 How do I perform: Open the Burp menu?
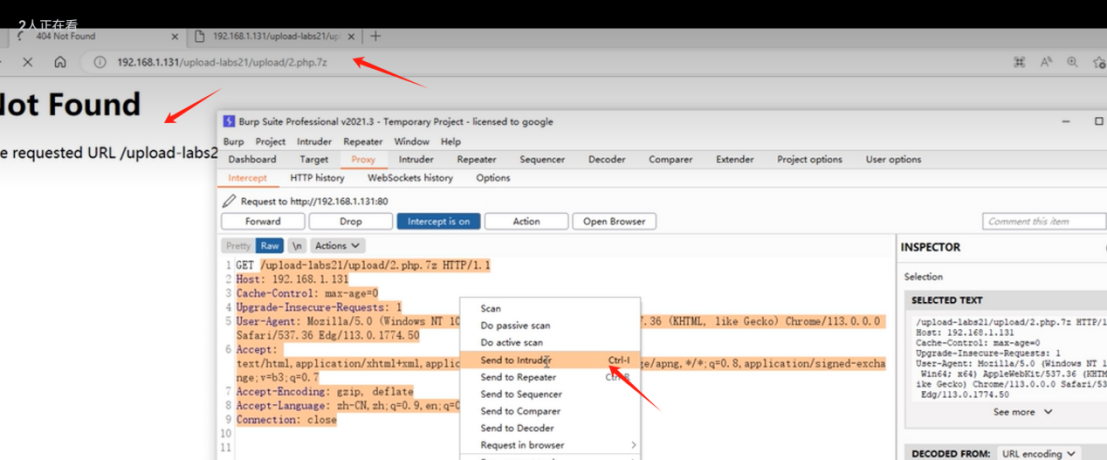point(234,141)
